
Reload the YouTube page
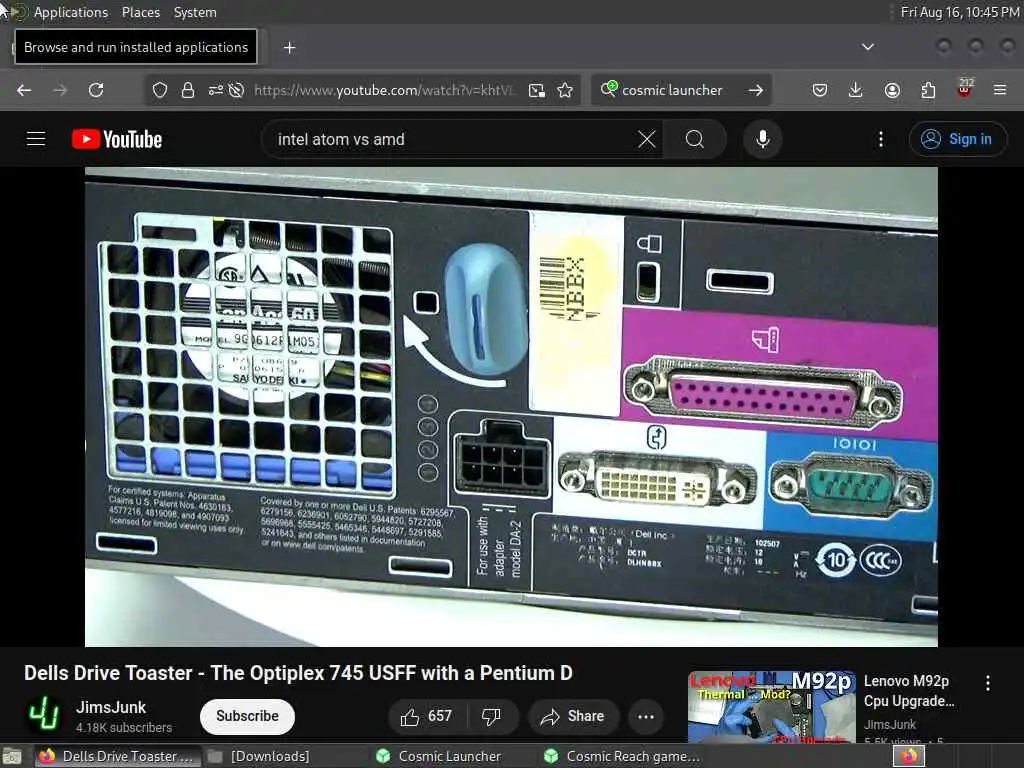pos(96,90)
